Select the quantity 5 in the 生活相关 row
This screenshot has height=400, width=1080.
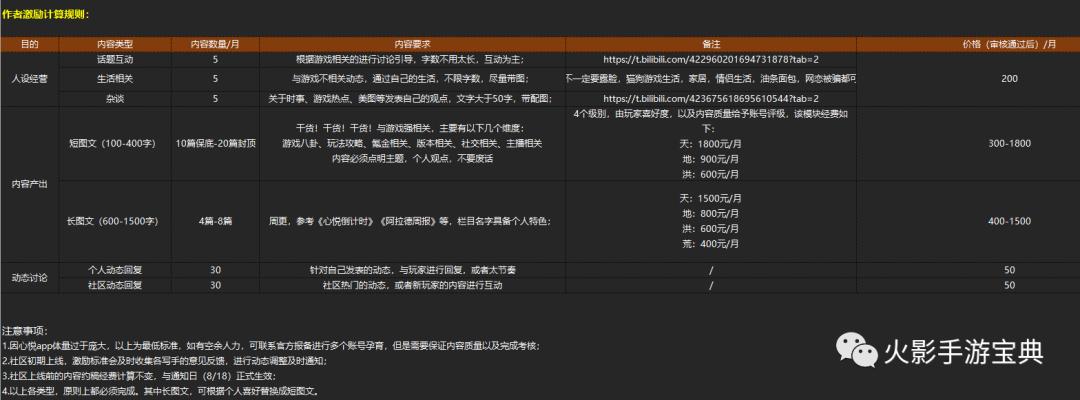215,79
